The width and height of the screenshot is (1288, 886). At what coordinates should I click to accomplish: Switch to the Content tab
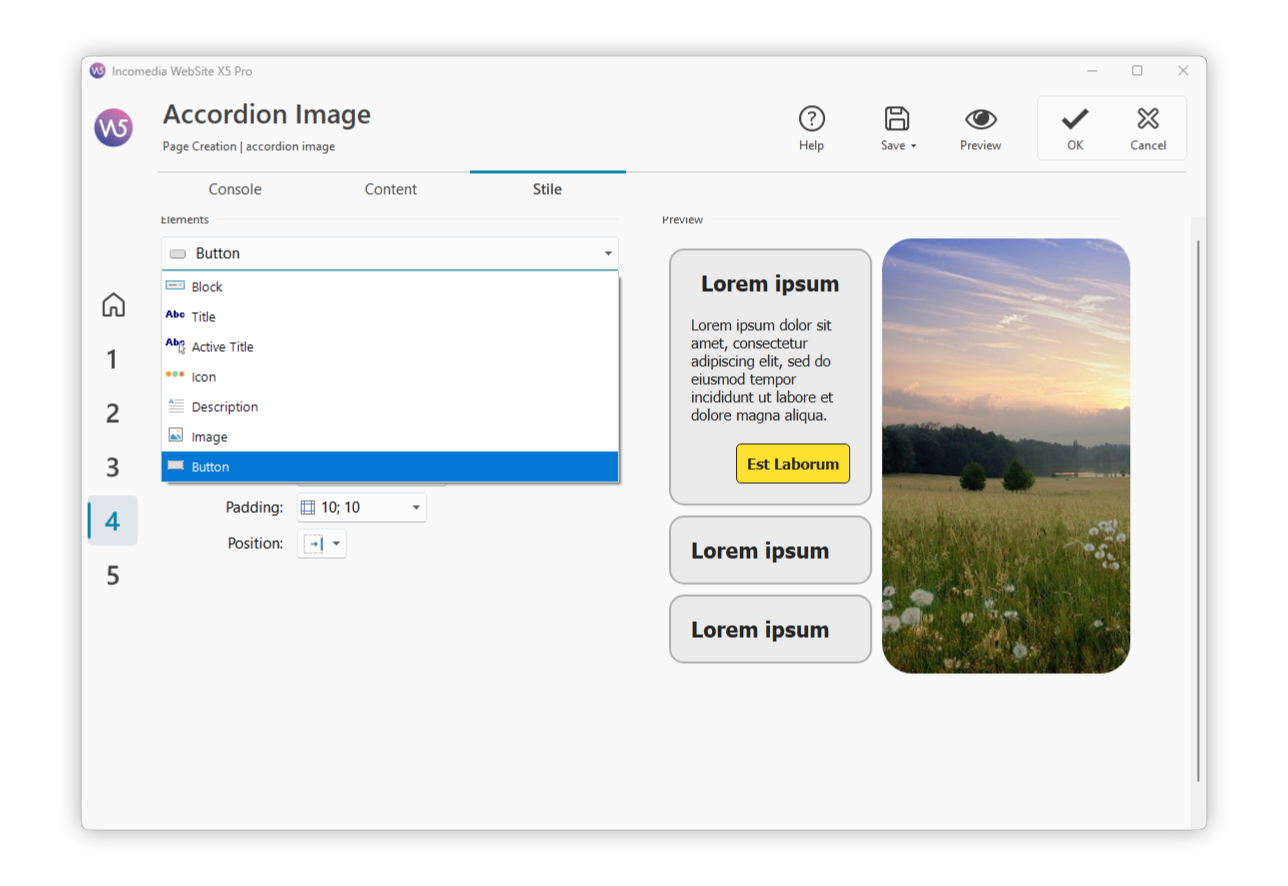coord(391,189)
